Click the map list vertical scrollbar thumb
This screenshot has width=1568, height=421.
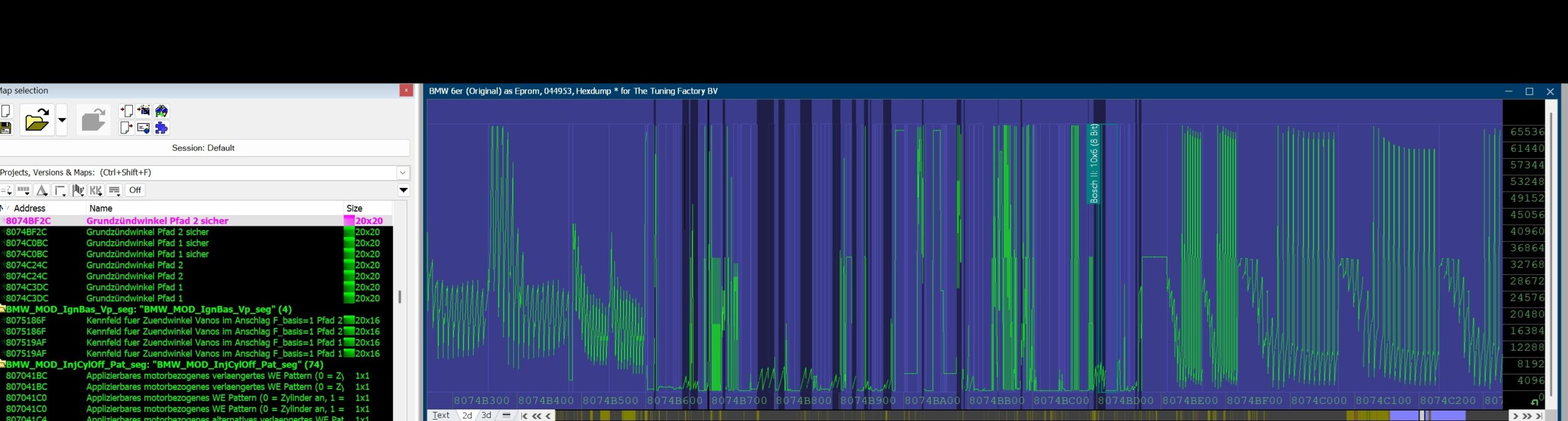pyautogui.click(x=399, y=297)
